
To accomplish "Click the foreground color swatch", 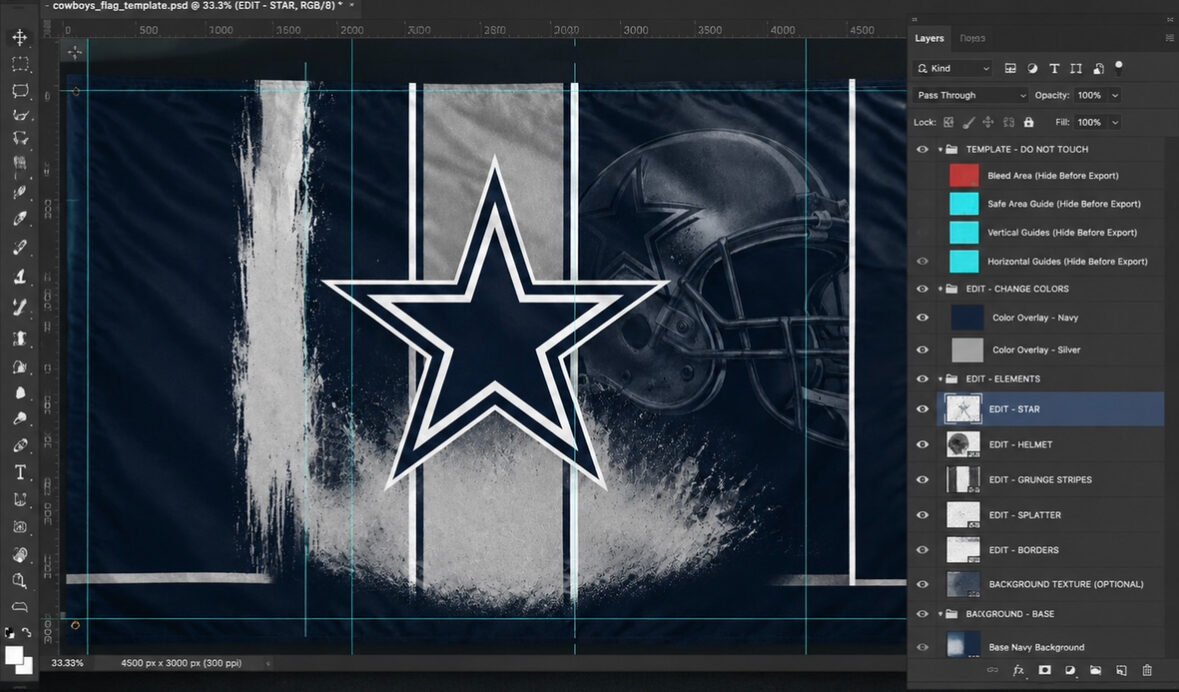I will (x=14, y=655).
